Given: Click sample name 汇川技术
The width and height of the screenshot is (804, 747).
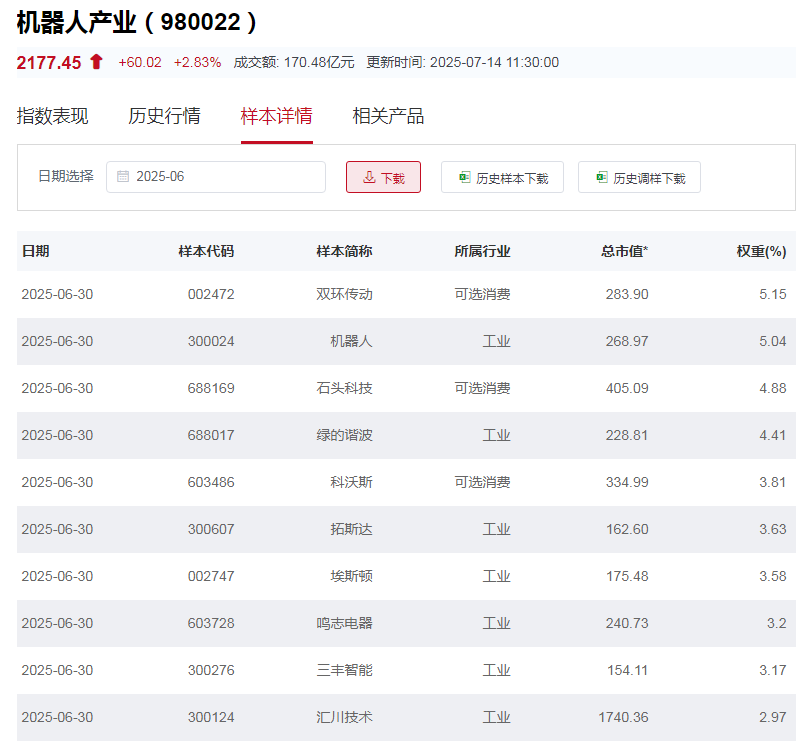Looking at the screenshot, I should tap(344, 717).
